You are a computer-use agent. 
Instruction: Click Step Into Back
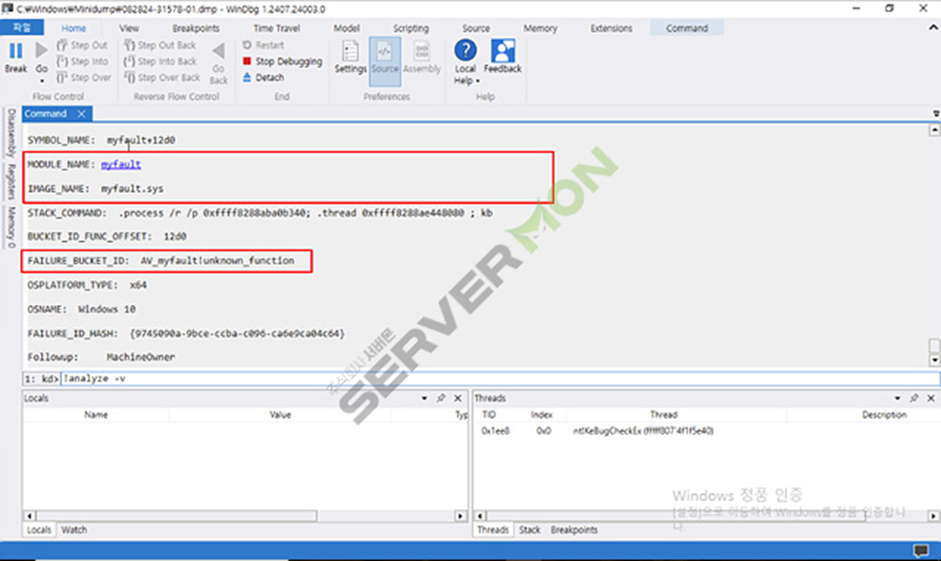(160, 61)
